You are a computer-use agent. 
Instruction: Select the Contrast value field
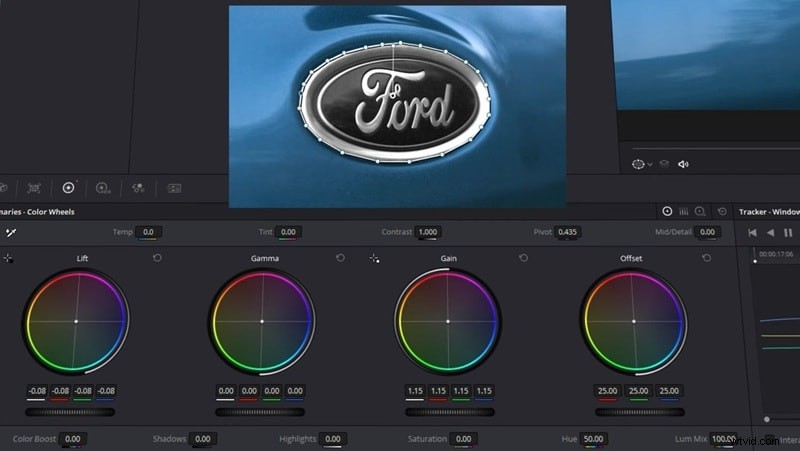[428, 232]
